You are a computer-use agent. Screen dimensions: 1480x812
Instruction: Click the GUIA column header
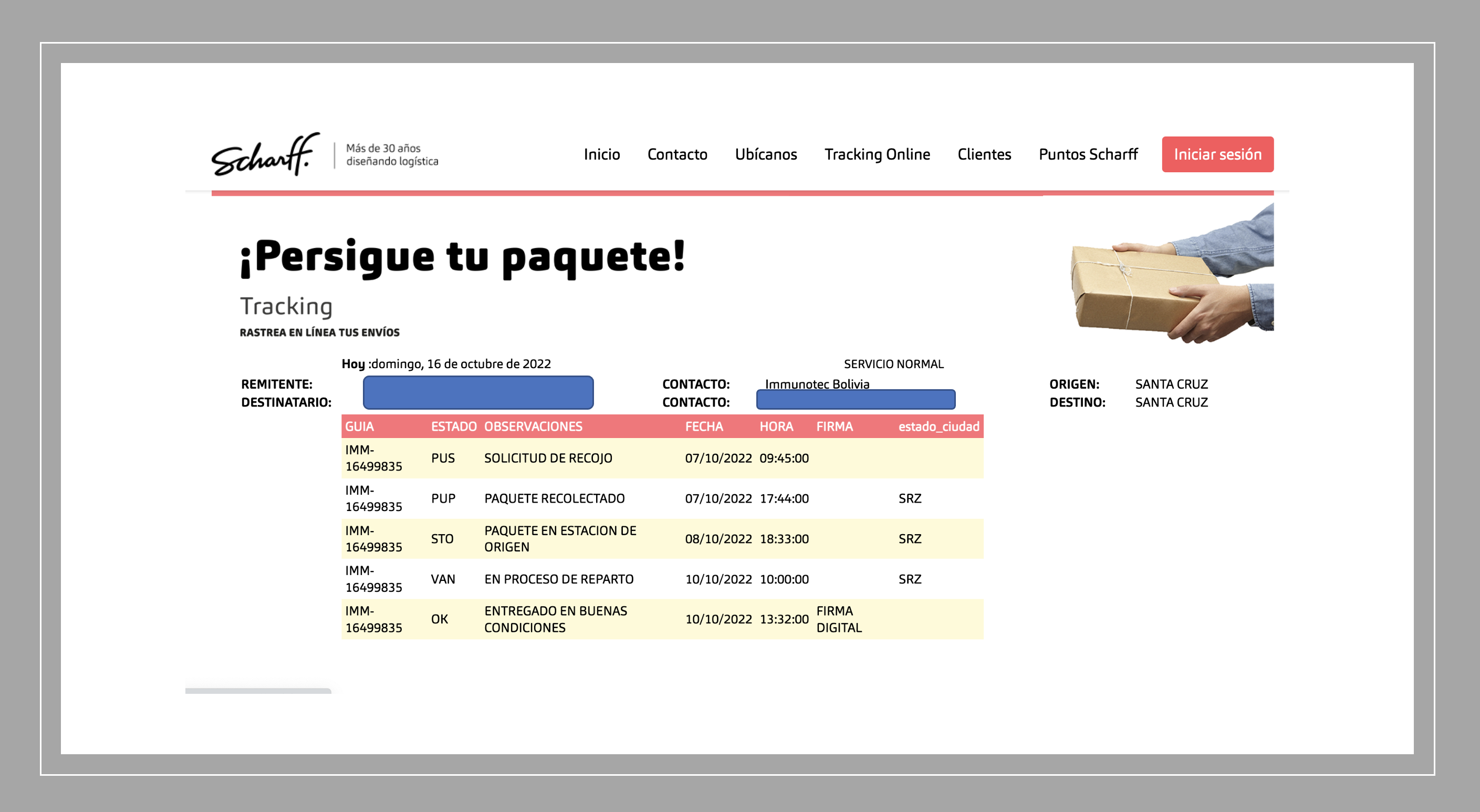coord(359,426)
